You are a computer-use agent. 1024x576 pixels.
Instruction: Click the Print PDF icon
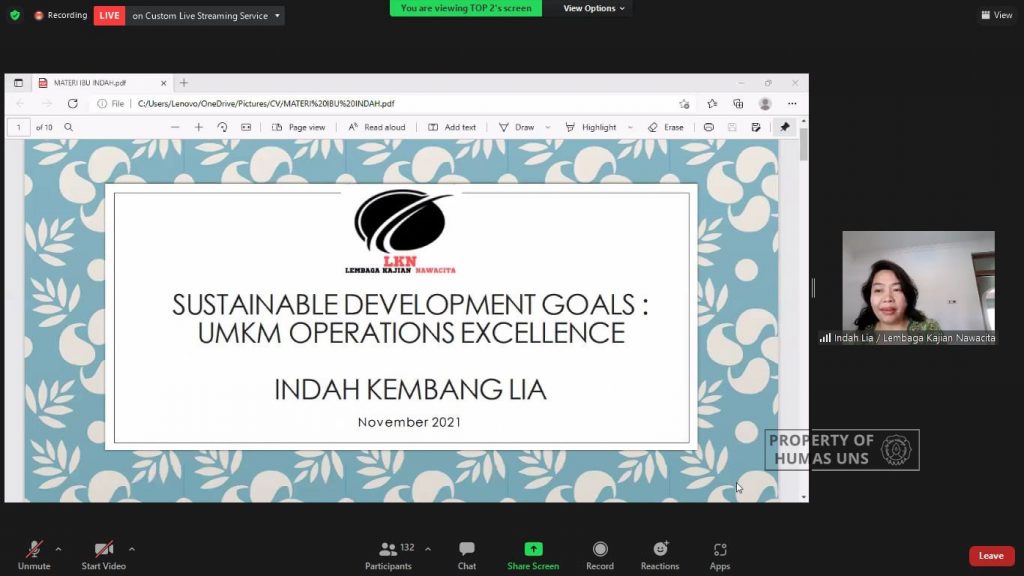pyautogui.click(x=709, y=127)
